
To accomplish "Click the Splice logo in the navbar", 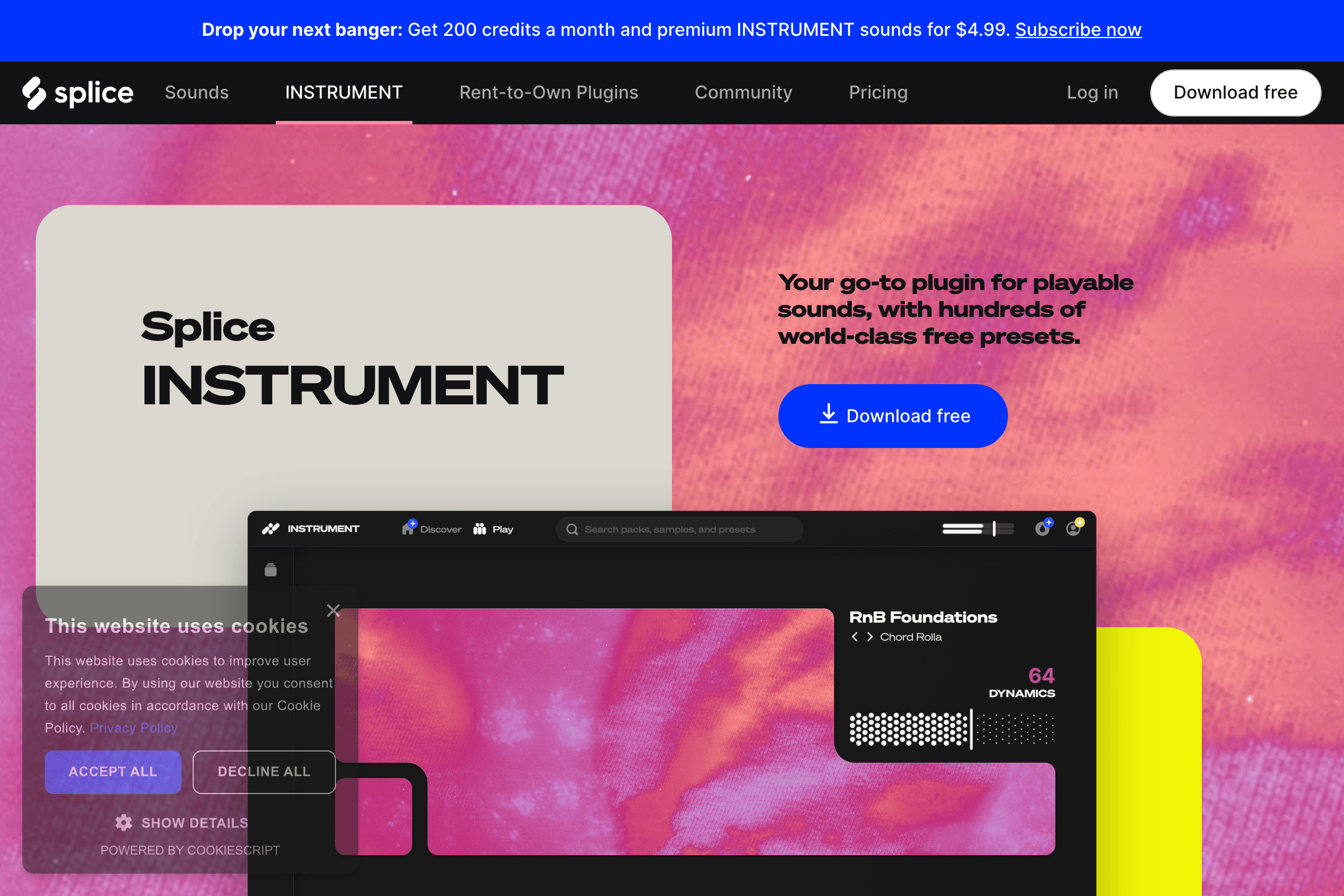I will [78, 92].
